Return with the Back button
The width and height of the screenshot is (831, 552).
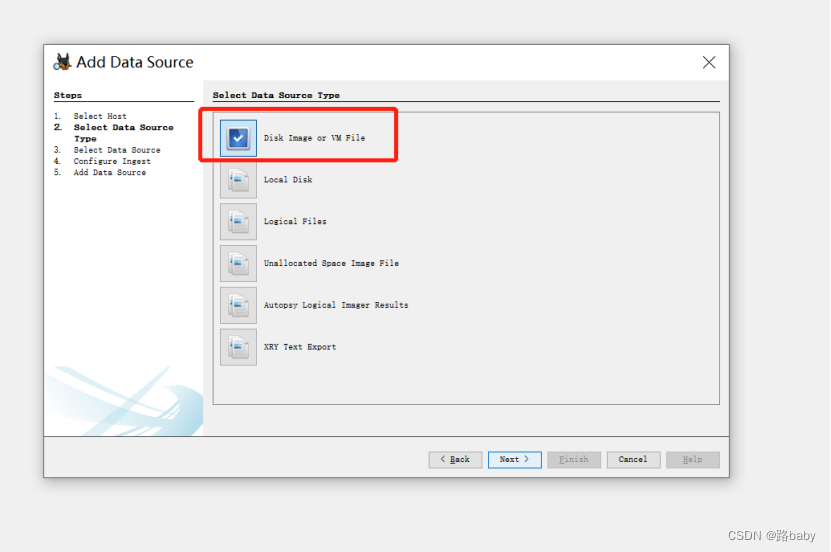click(x=455, y=459)
